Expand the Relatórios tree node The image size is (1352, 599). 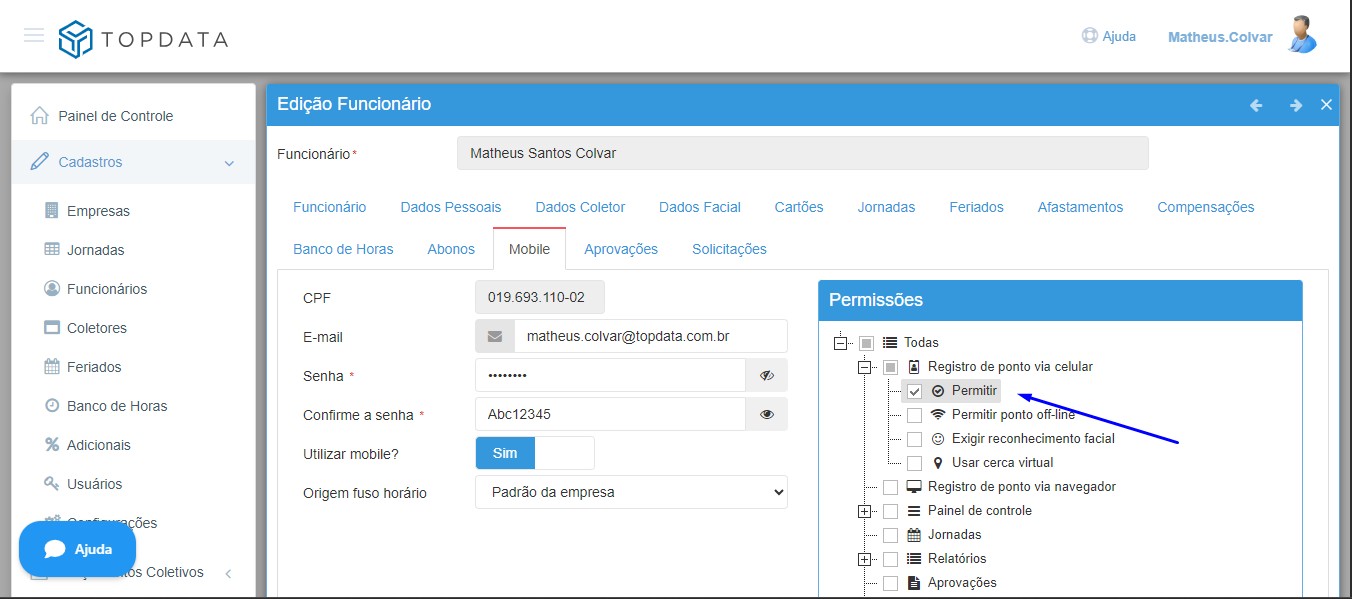[865, 559]
